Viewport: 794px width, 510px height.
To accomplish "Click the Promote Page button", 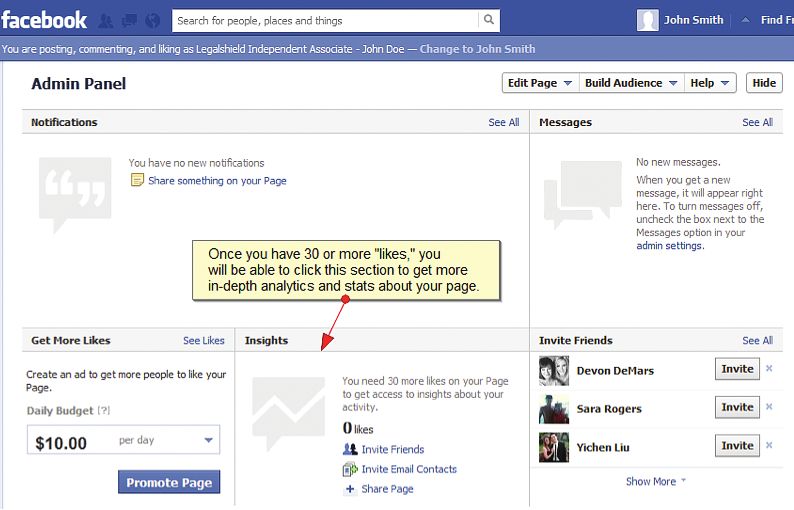I will 169,482.
